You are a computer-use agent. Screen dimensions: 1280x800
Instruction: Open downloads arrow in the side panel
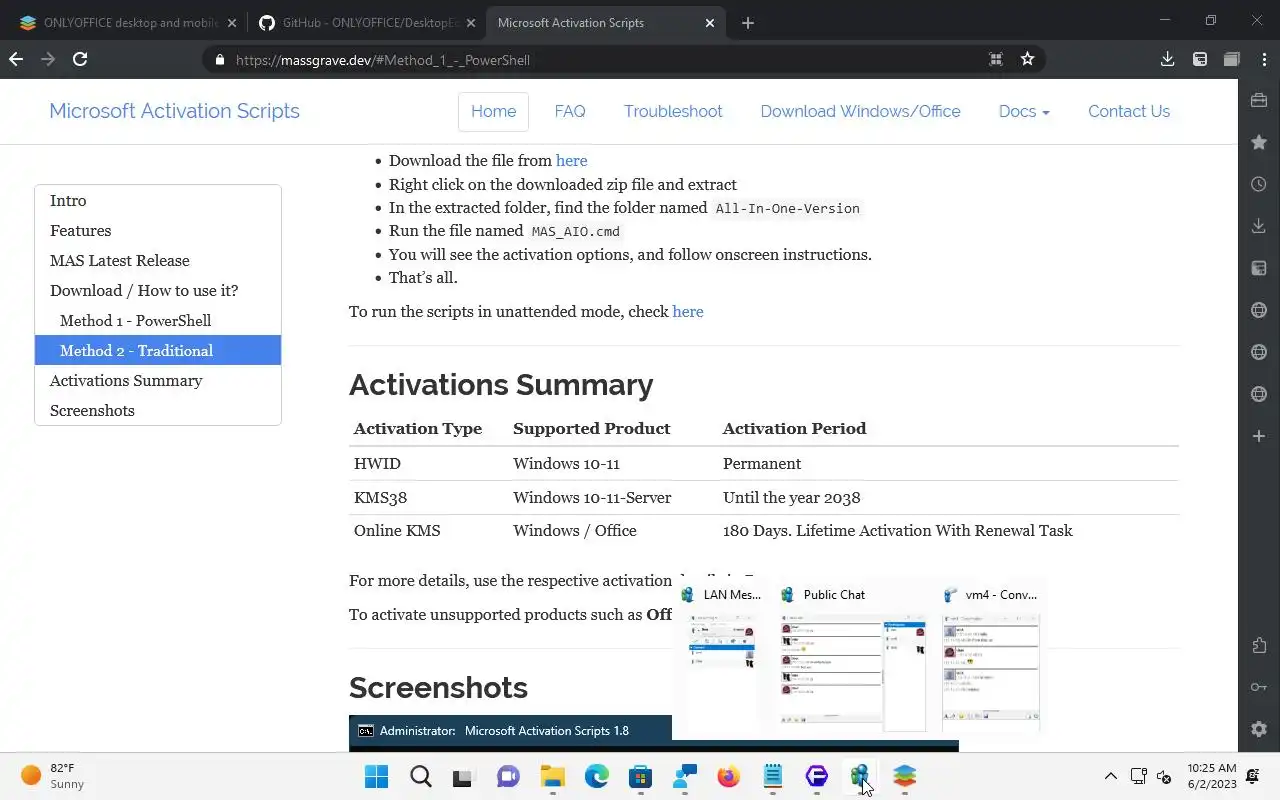coord(1259,226)
